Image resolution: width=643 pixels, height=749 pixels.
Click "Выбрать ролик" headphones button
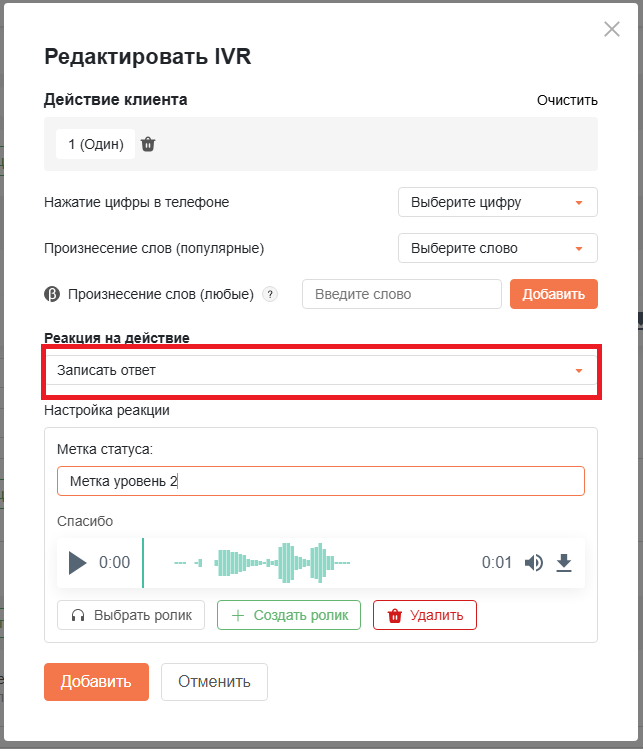[x=131, y=615]
